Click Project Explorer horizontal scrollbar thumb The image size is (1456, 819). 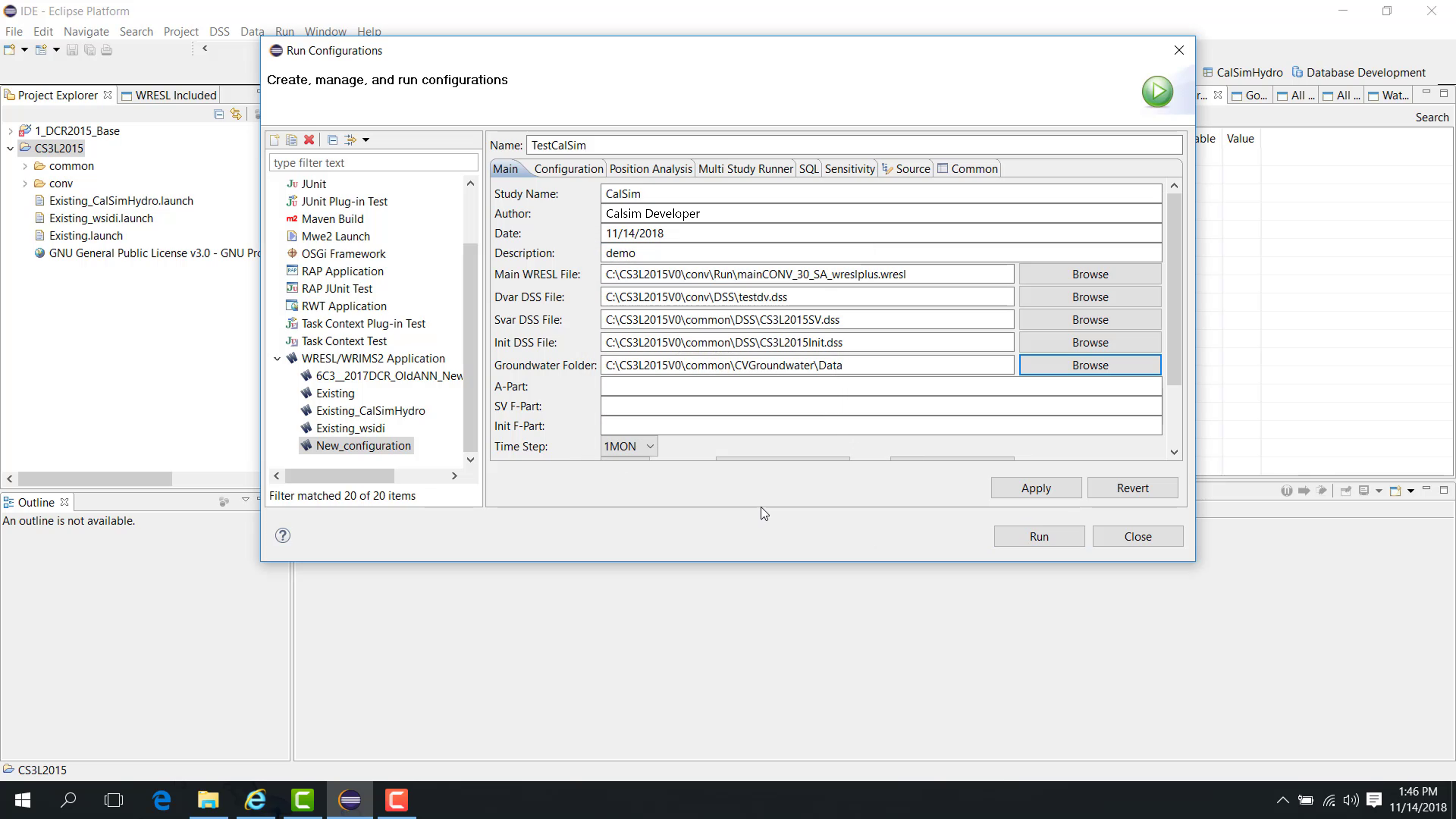coord(95,479)
